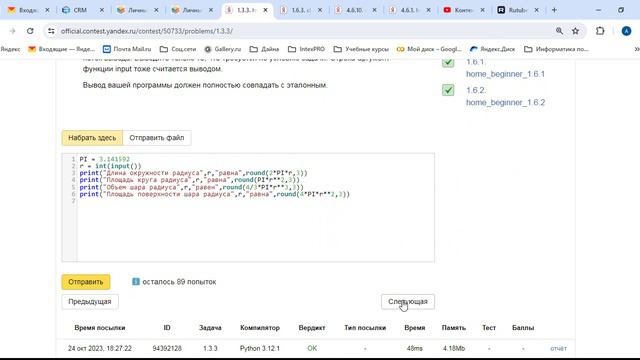Open the Яндекс bookmark
Viewport: 640px width, 360px height.
(x=10, y=49)
